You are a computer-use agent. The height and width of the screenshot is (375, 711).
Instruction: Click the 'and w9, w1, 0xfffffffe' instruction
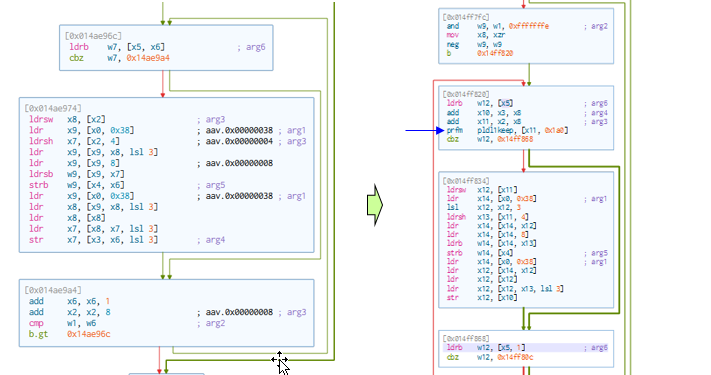(497, 26)
